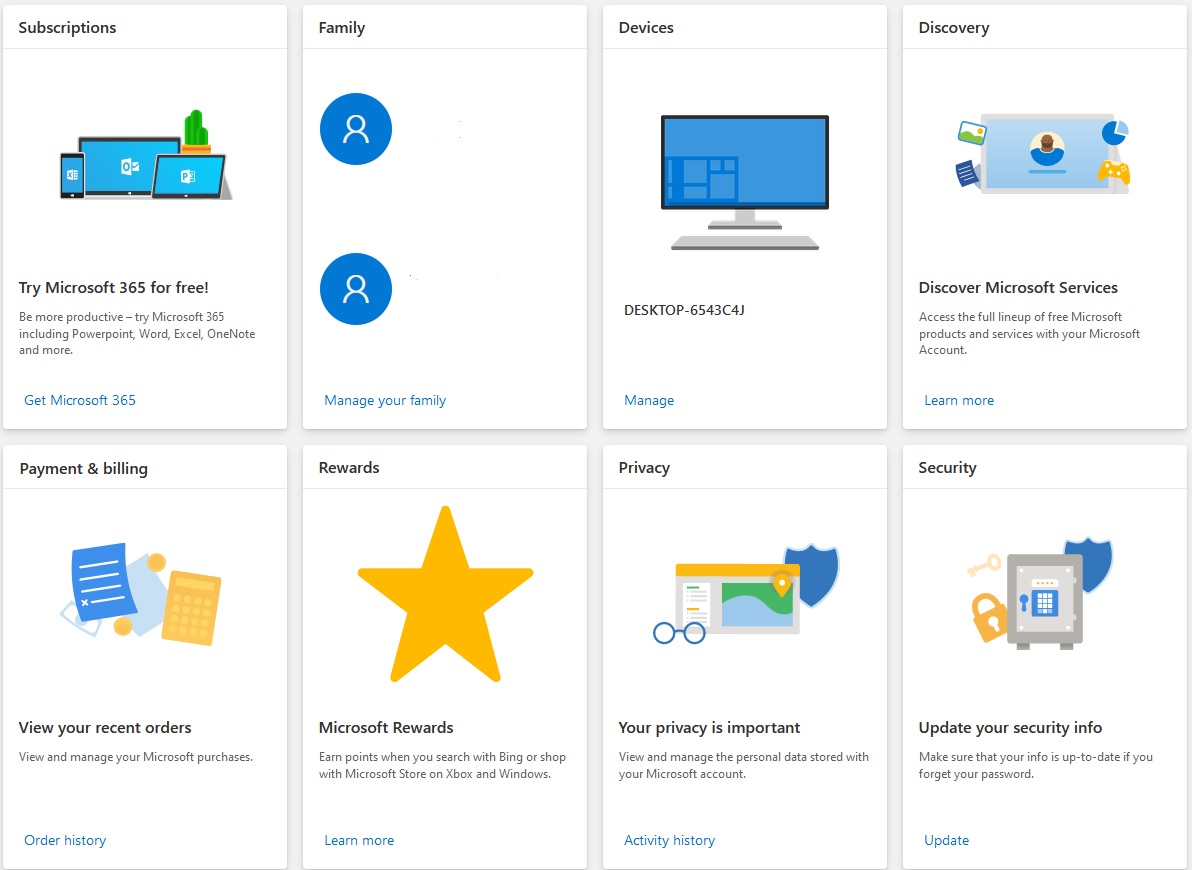Click the Microsoft 365 devices illustration
1192x870 pixels.
[x=146, y=155]
